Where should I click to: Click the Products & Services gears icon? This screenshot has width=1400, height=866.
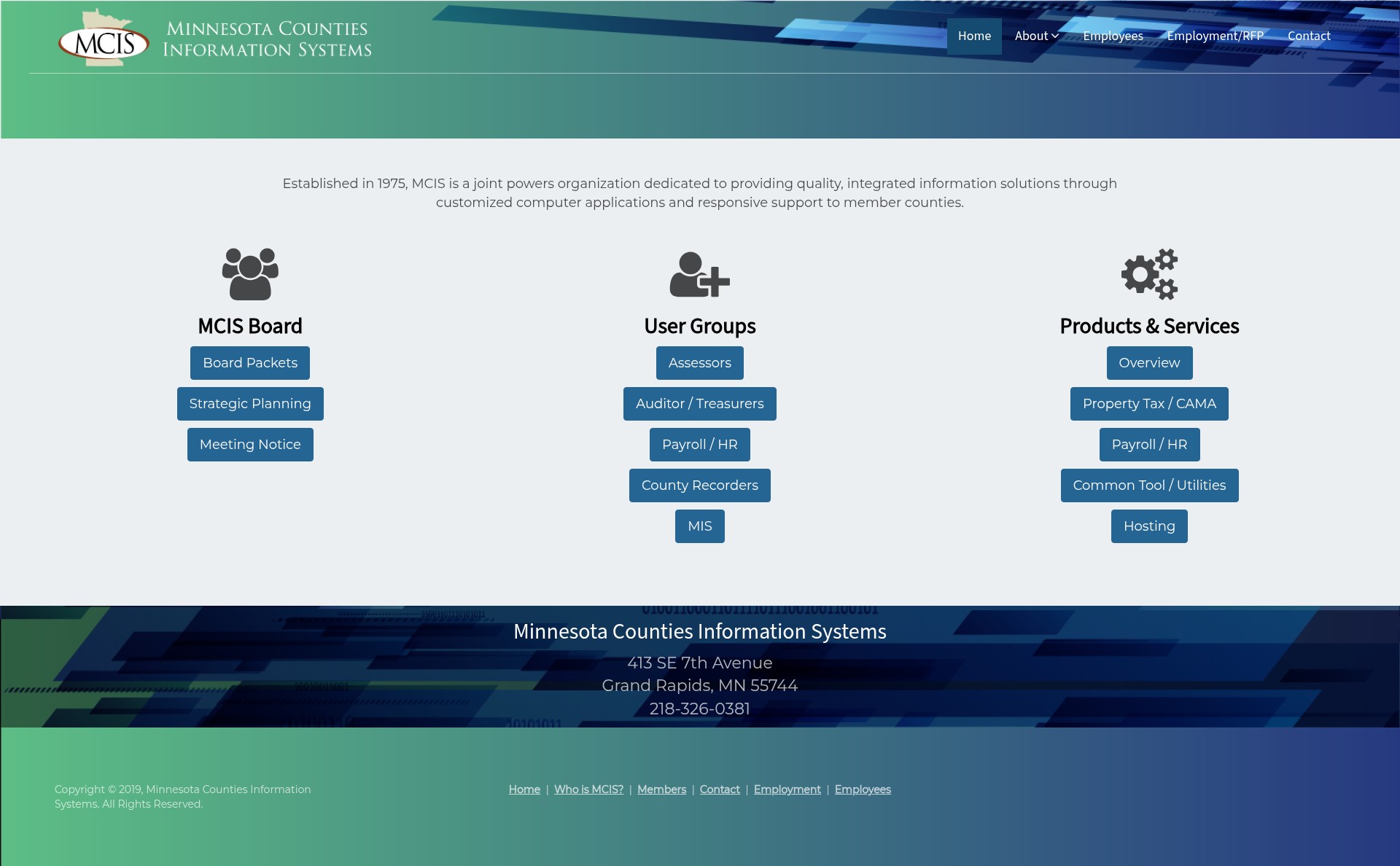point(1149,274)
